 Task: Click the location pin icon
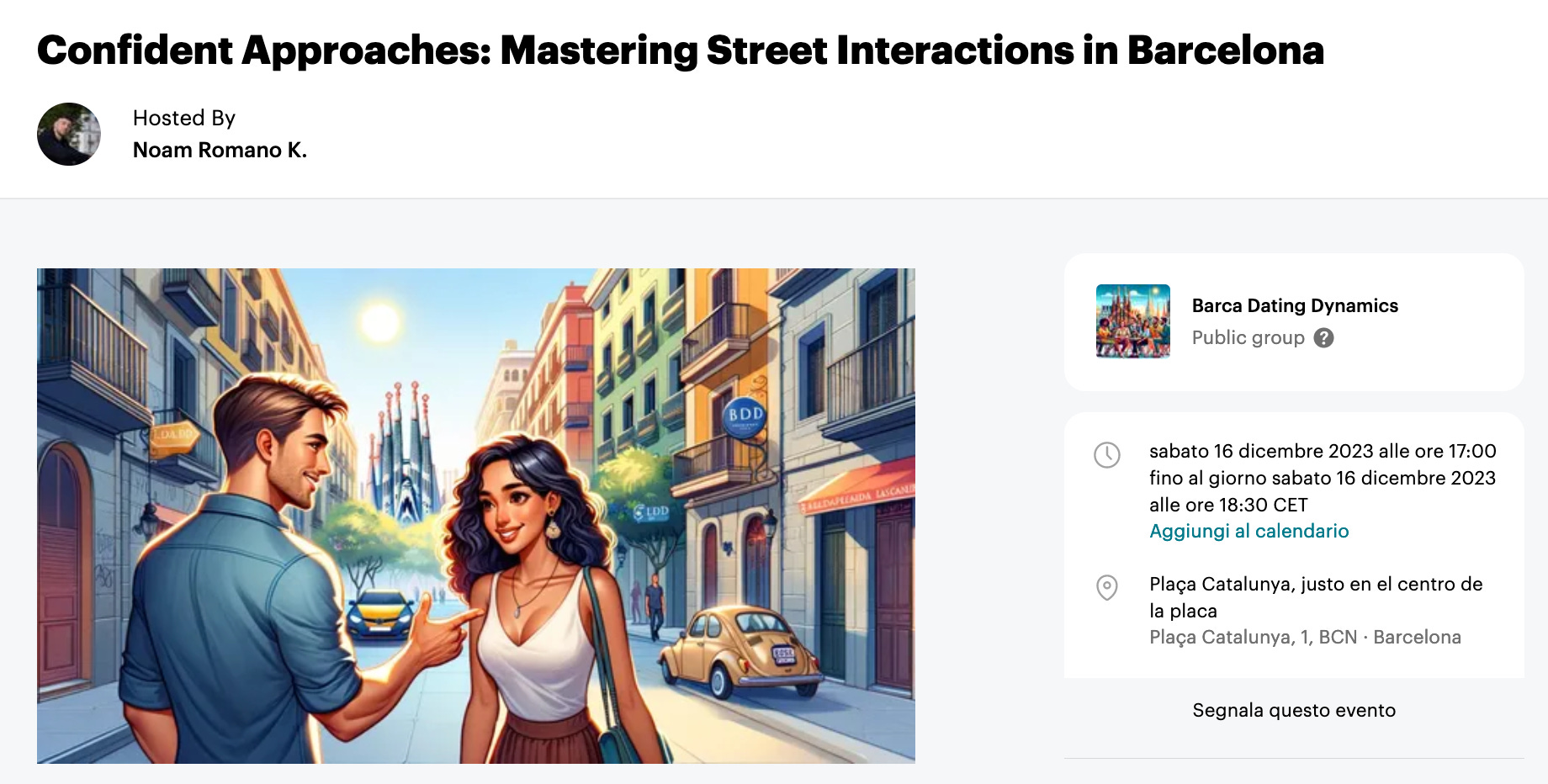1106,586
